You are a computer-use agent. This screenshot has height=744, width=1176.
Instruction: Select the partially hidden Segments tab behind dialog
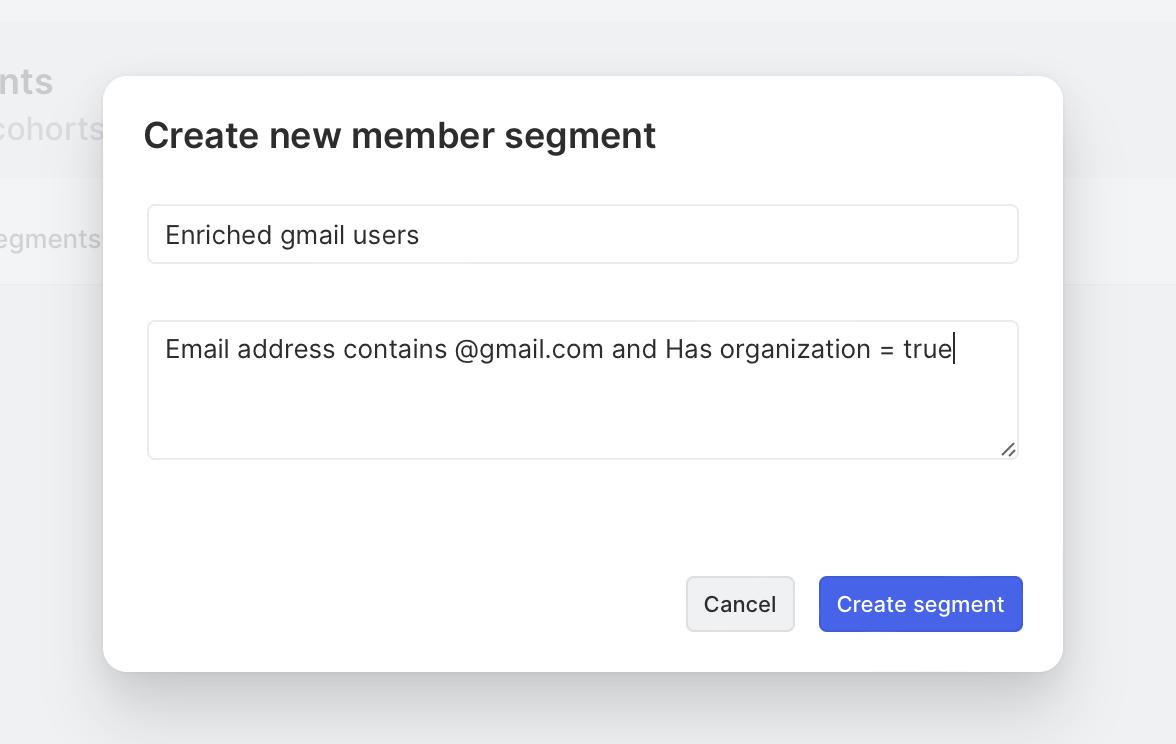tap(50, 240)
